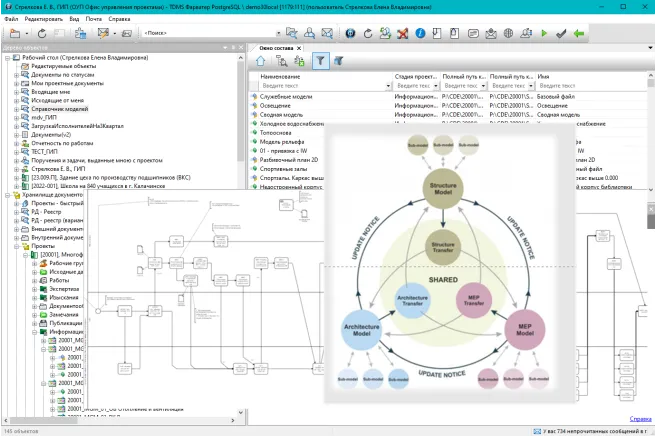Open the Справка menu
This screenshot has width=656, height=436.
pyautogui.click(x=118, y=19)
